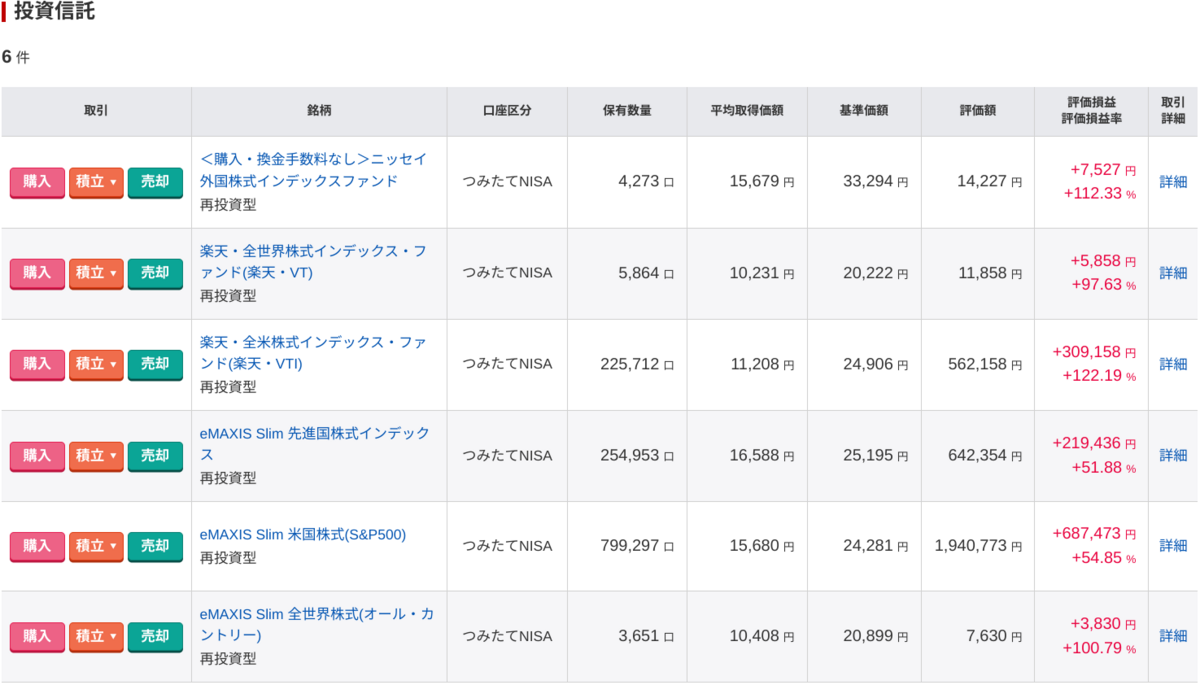1200x685 pixels.
Task: Click 売却 for eMAXIS Slim 先進国株式インデックス
Action: click(155, 456)
